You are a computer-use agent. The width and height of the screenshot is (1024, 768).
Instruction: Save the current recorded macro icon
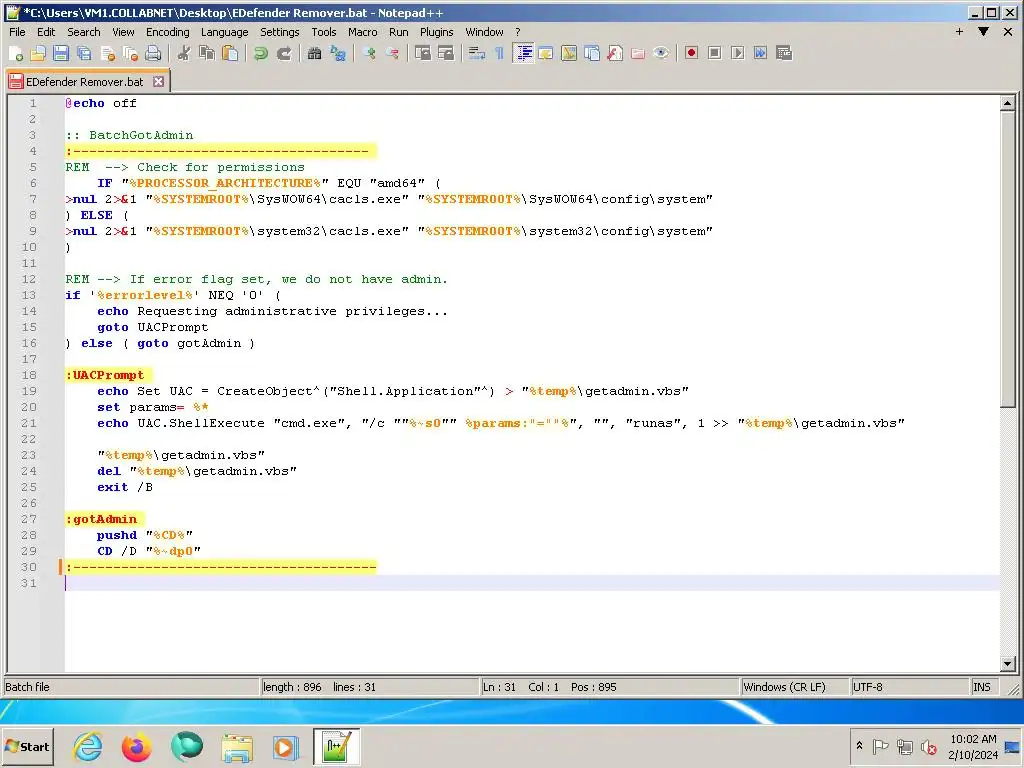point(784,54)
